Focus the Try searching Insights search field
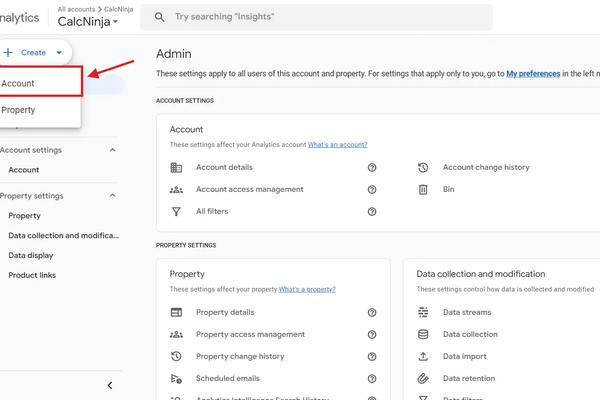The width and height of the screenshot is (600, 400). click(x=317, y=17)
